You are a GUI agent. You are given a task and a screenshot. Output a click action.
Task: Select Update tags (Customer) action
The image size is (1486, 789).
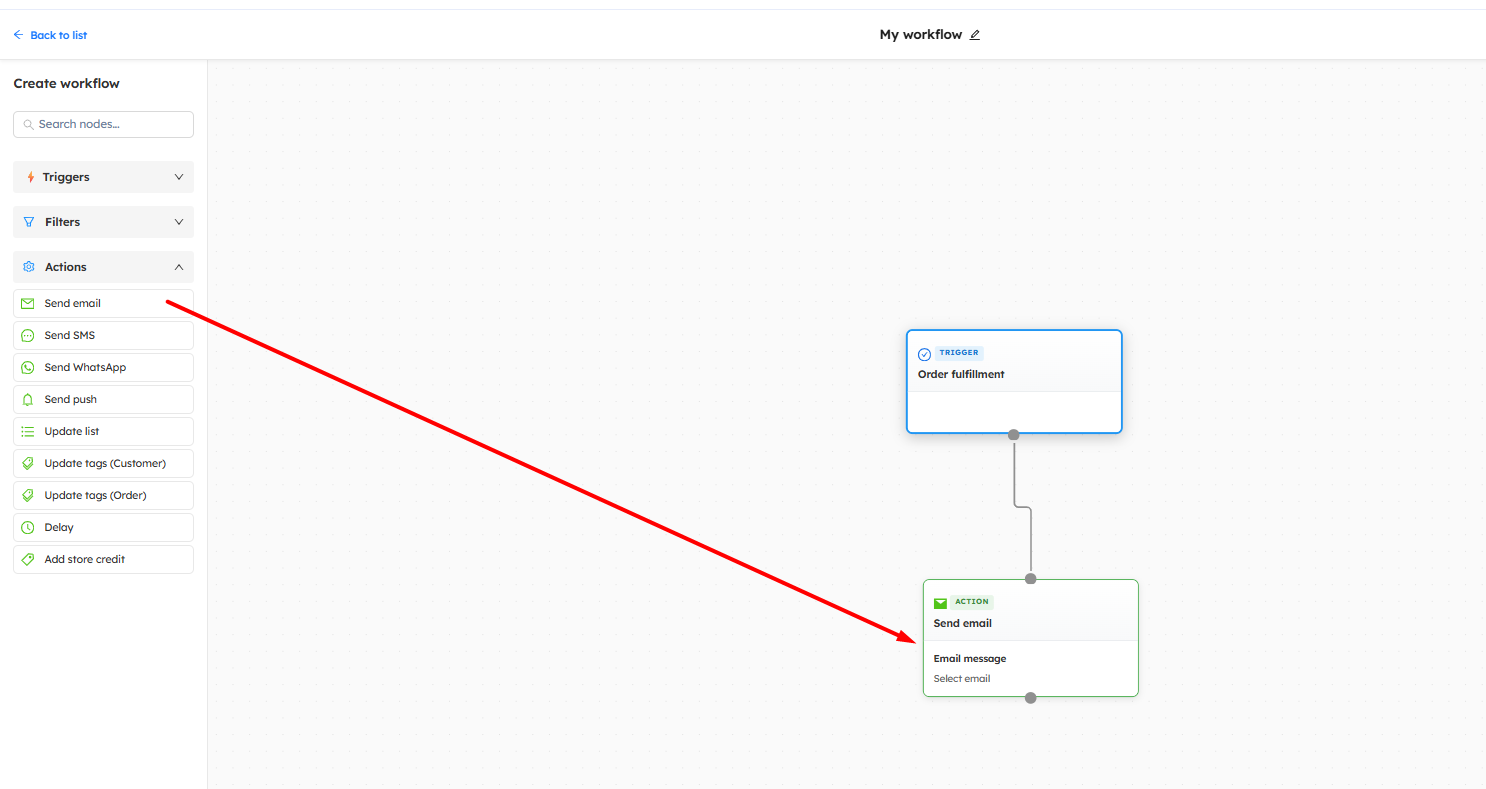click(104, 464)
